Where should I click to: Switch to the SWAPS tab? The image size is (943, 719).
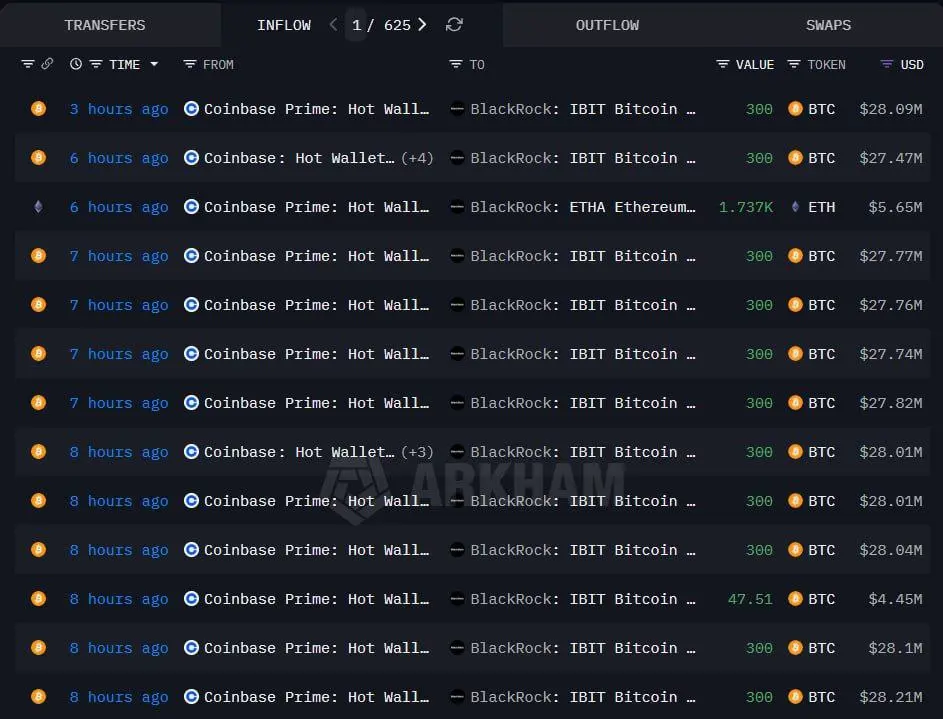click(828, 25)
